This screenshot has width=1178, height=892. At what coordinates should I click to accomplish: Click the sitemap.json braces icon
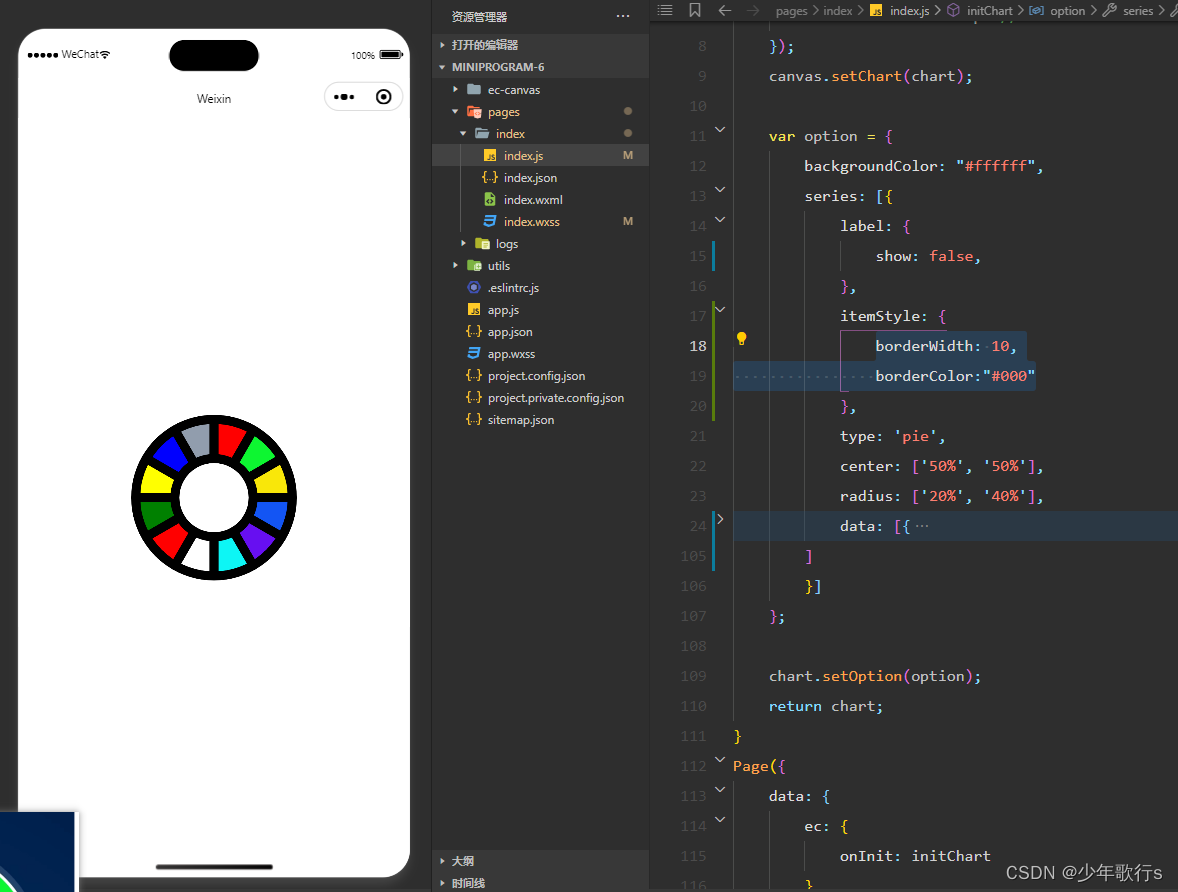click(x=474, y=419)
